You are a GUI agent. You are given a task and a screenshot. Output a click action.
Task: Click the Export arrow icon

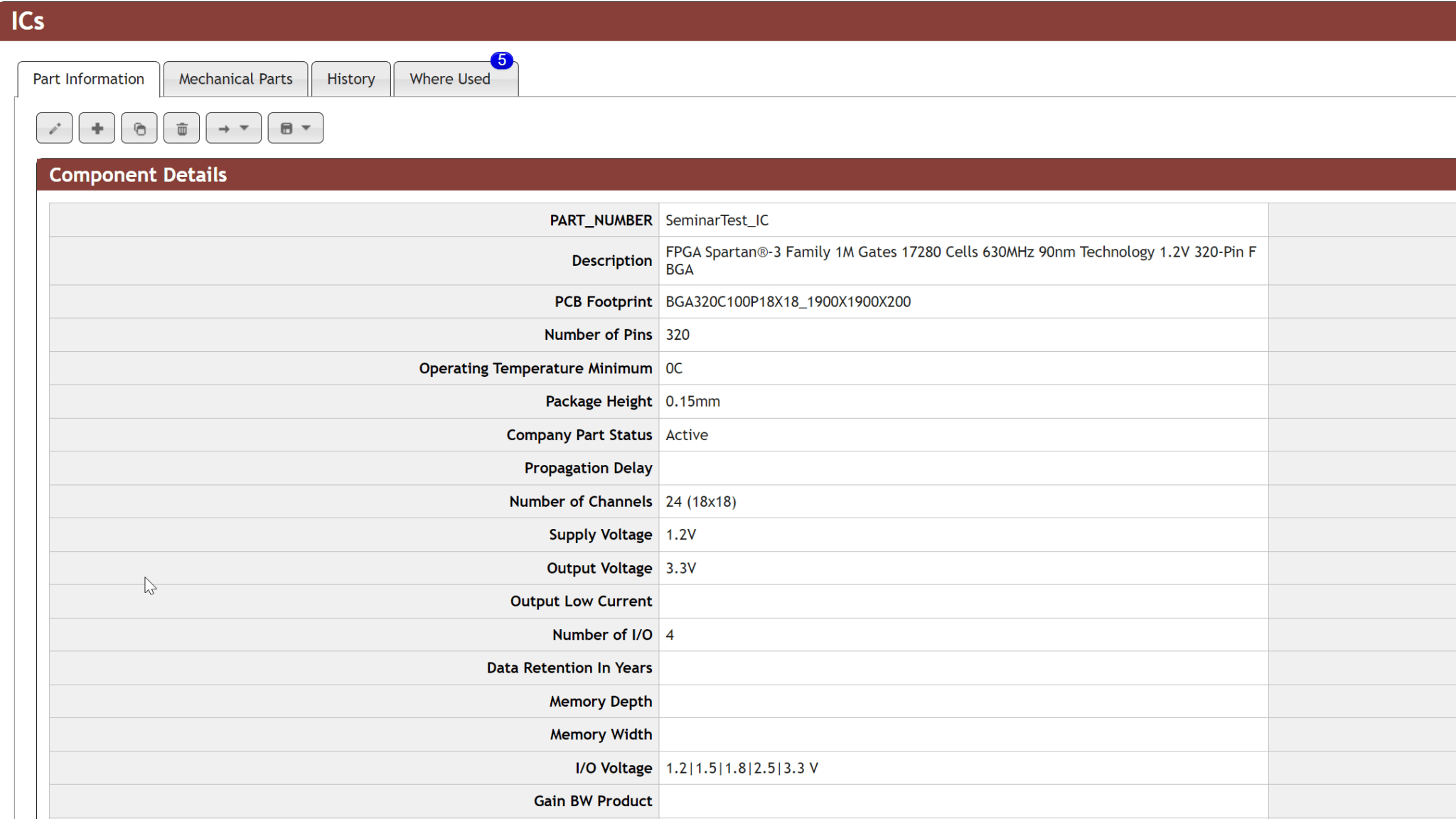(x=225, y=128)
